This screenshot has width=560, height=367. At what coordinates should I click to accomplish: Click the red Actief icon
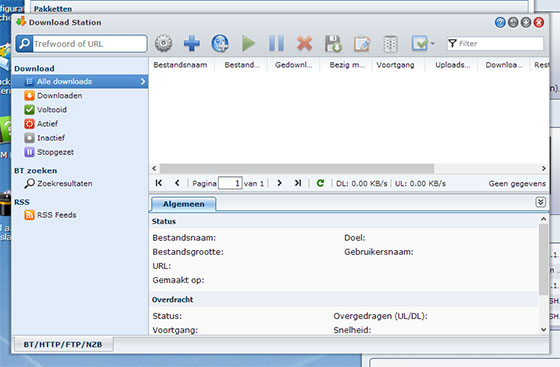click(29, 124)
